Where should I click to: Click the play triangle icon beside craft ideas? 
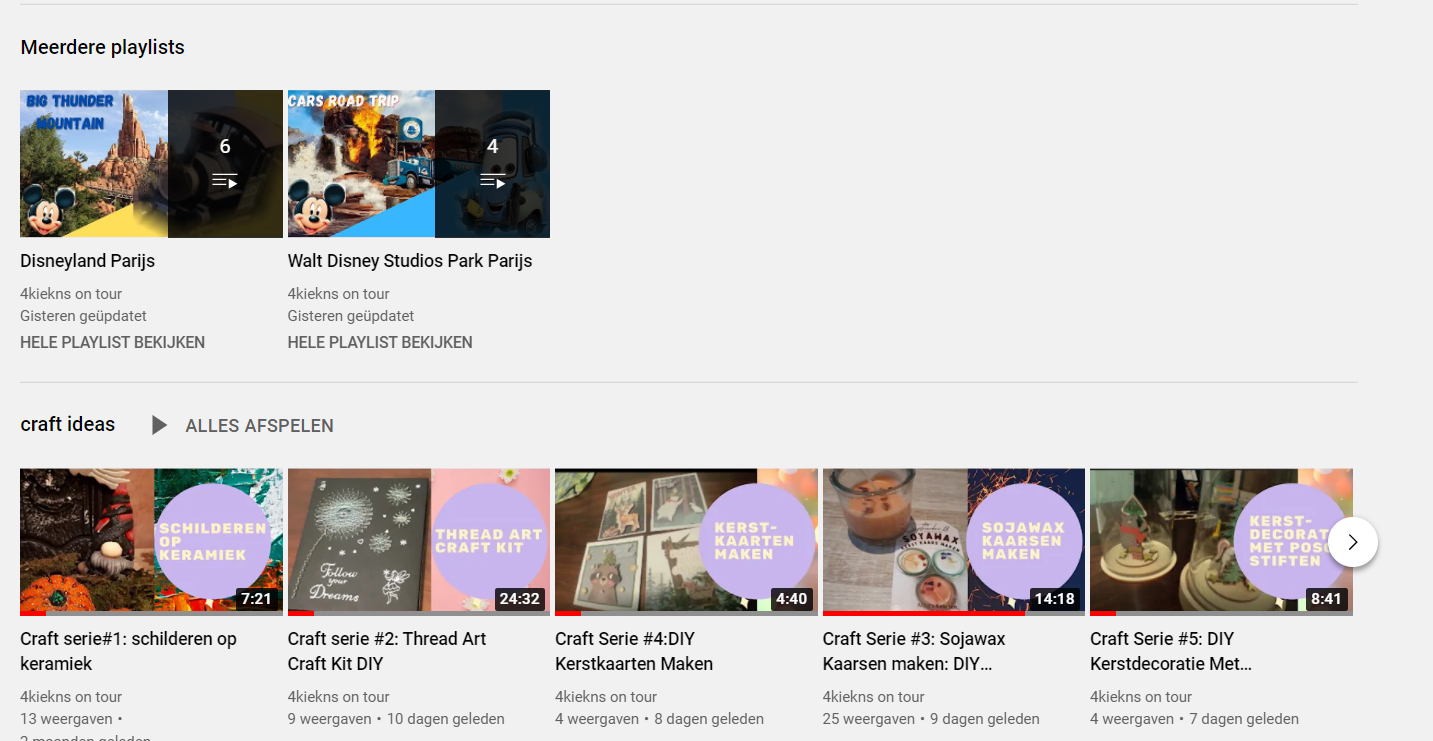tap(159, 425)
